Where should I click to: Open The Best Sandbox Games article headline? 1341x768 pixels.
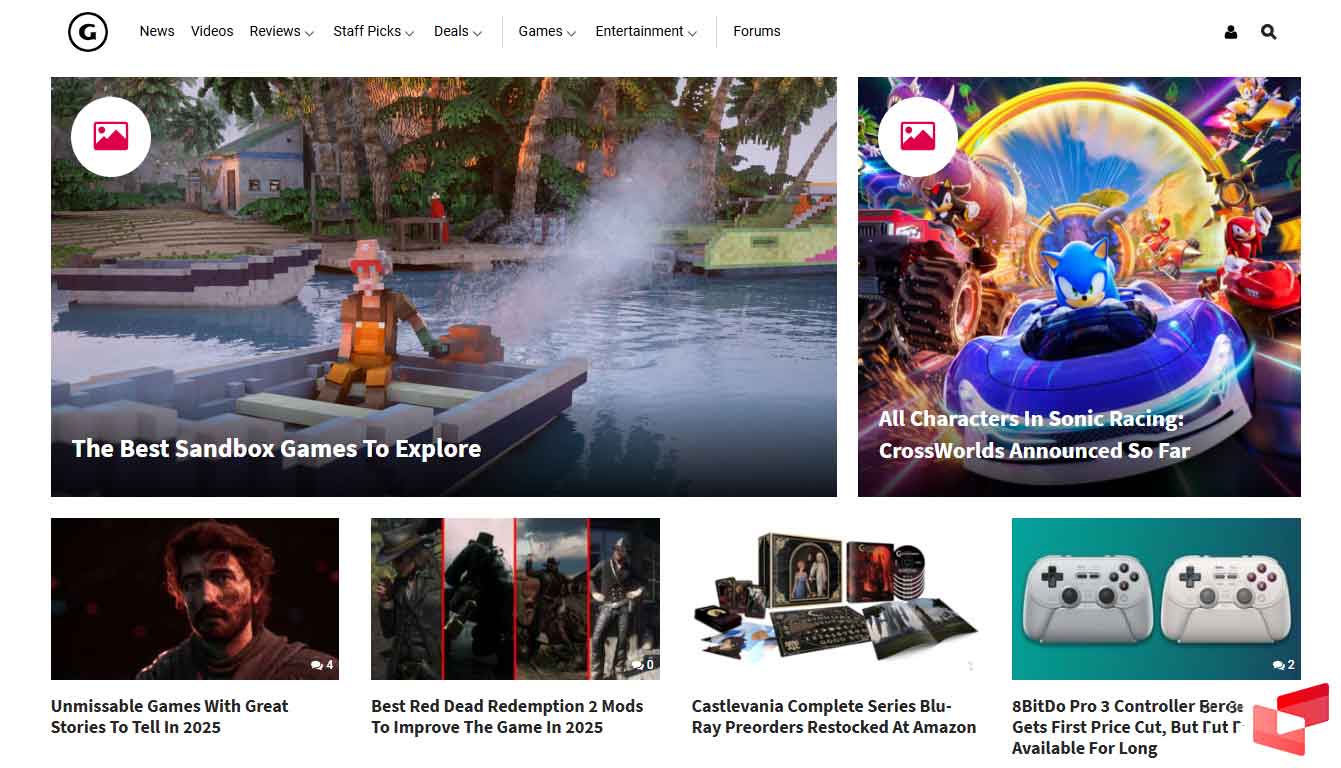coord(276,449)
